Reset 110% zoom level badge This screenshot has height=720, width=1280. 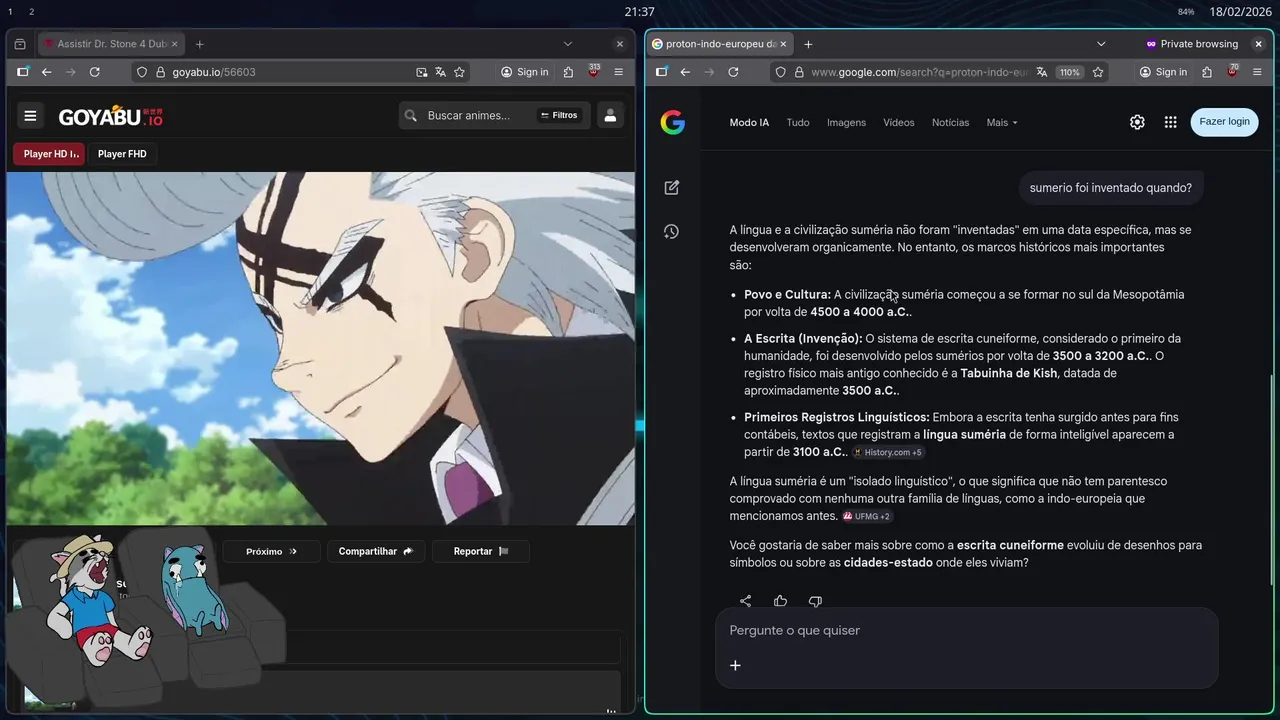(1070, 72)
